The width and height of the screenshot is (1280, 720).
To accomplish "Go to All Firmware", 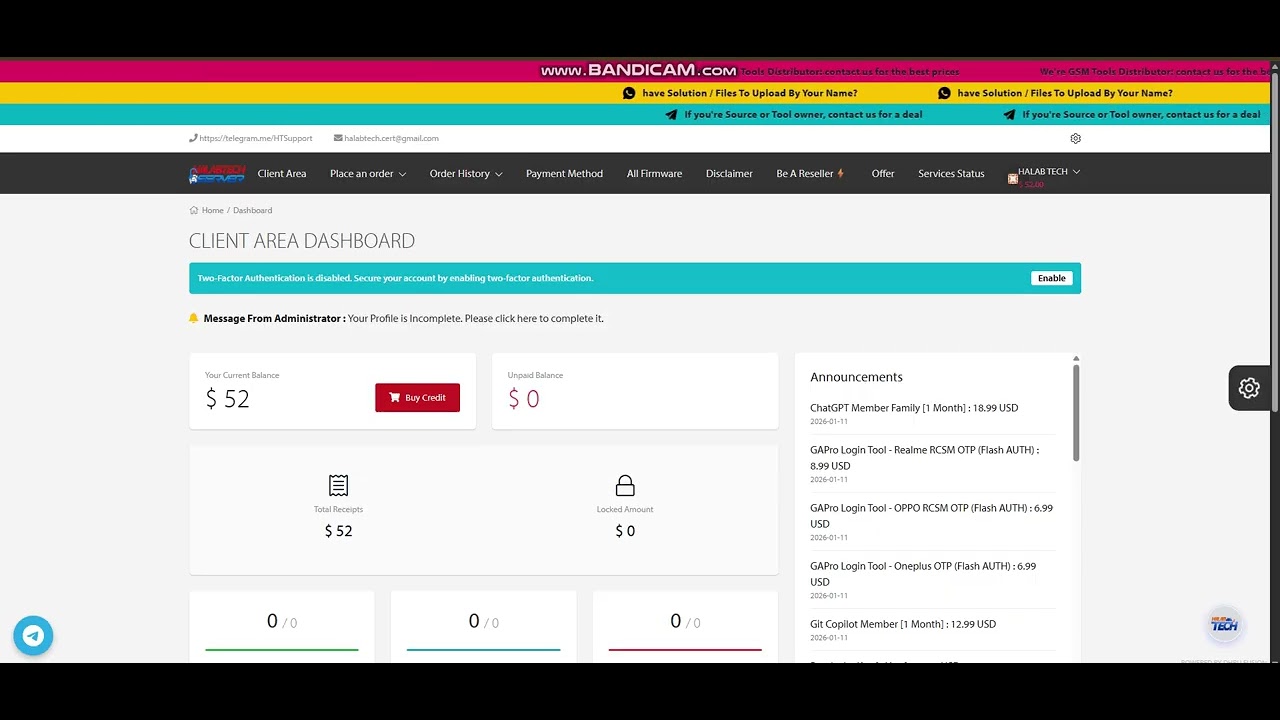I will pyautogui.click(x=654, y=174).
